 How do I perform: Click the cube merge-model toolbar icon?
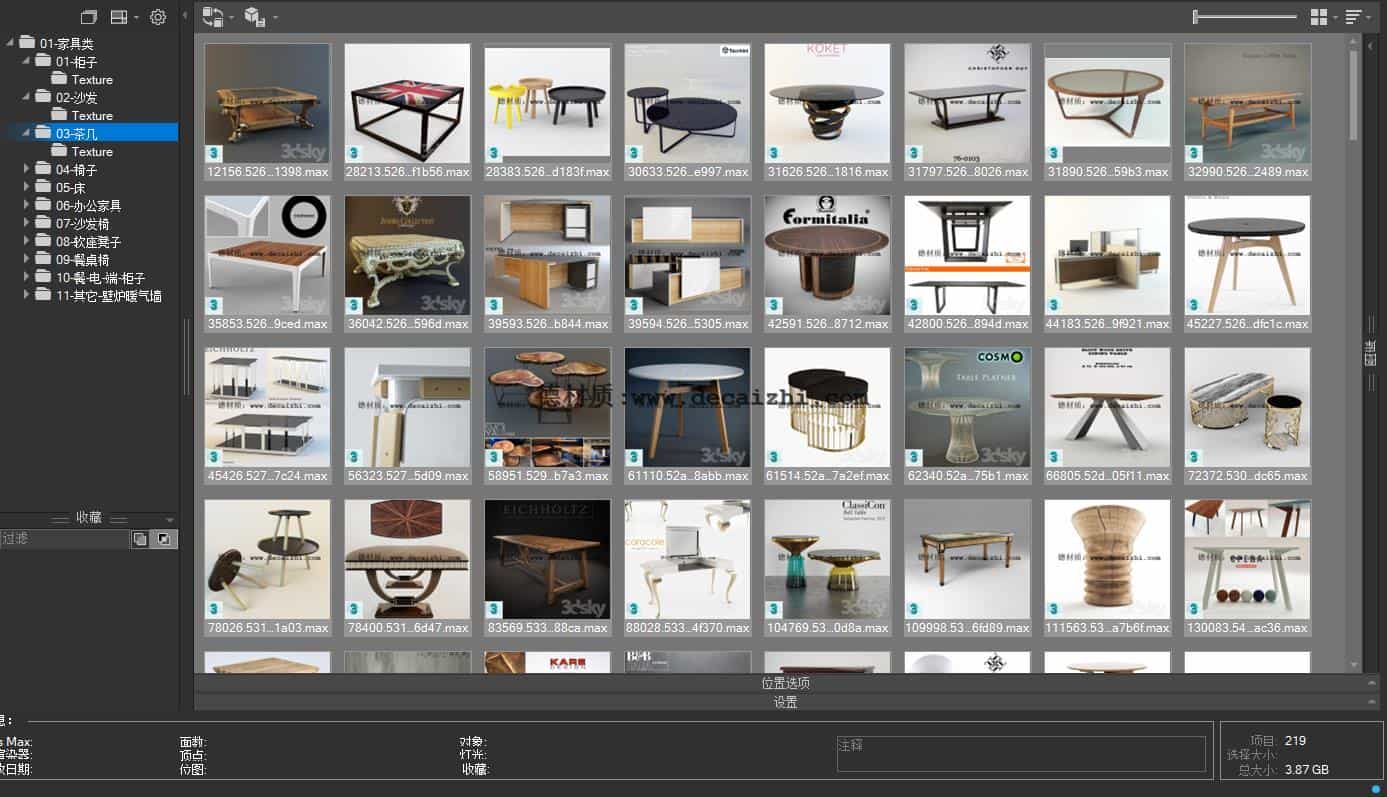coord(254,17)
